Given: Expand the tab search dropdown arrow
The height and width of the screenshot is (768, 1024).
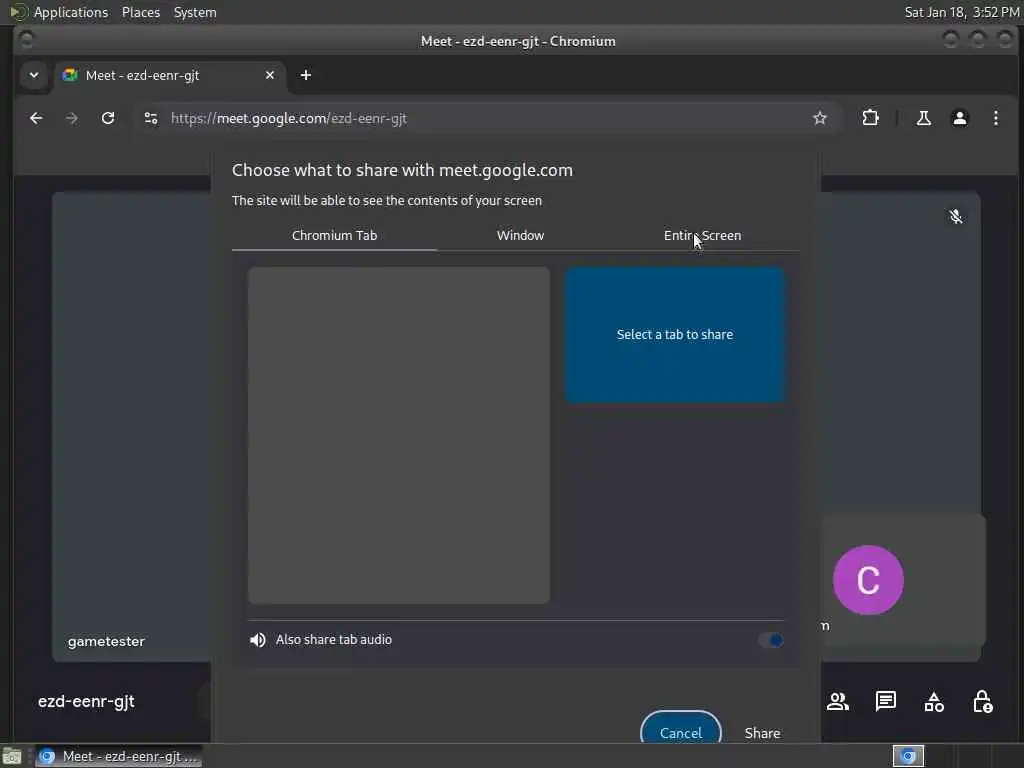Looking at the screenshot, I should tap(34, 75).
